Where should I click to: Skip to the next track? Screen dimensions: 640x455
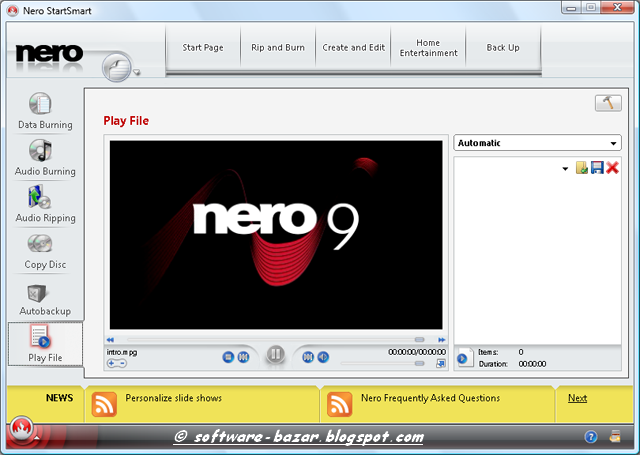coord(308,357)
